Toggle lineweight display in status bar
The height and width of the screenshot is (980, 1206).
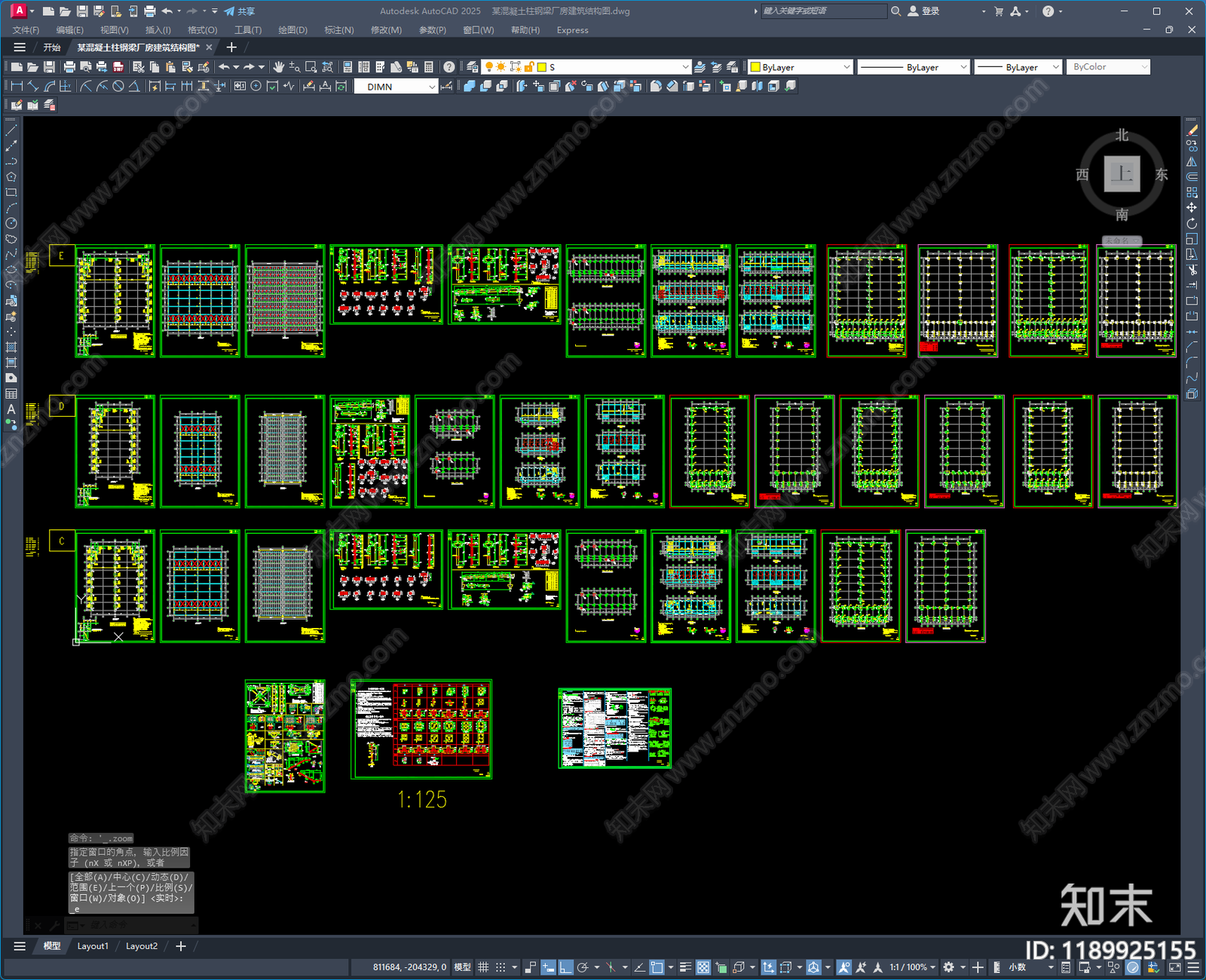click(x=685, y=967)
